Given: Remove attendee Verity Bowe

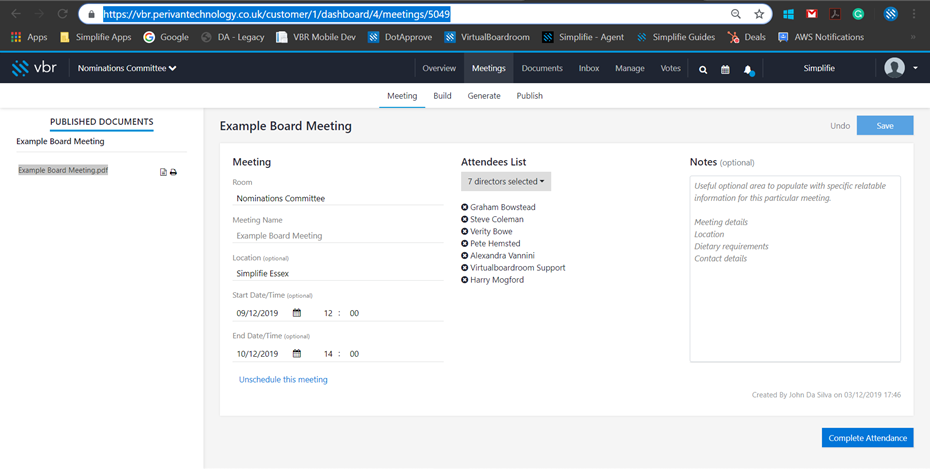Looking at the screenshot, I should point(464,231).
